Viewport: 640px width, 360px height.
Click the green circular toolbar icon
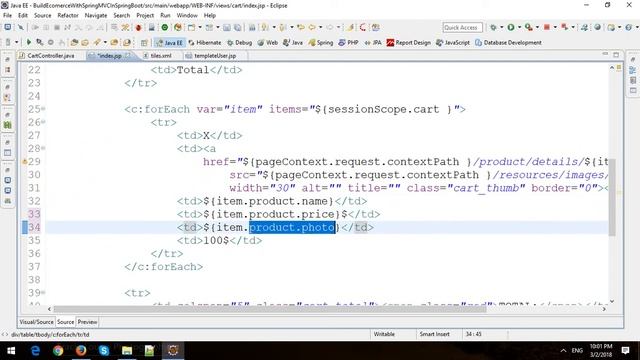pyautogui.click(x=164, y=27)
